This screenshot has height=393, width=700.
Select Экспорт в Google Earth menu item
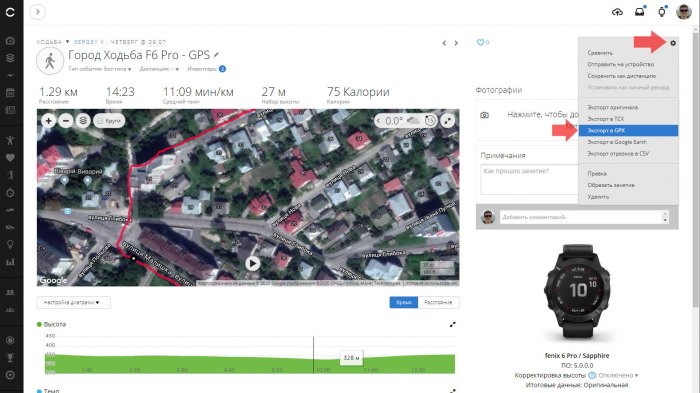tap(617, 142)
